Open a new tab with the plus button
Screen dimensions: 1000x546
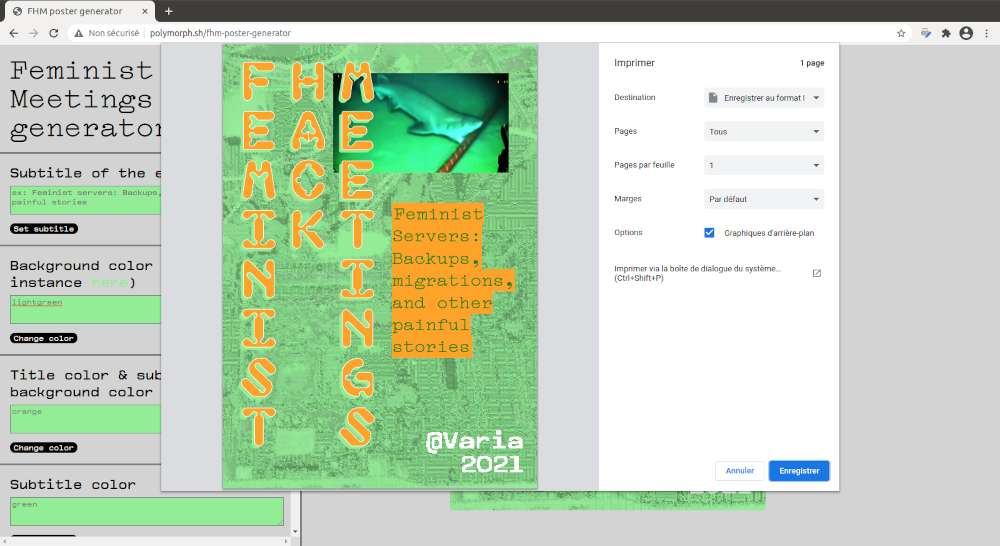click(x=169, y=11)
